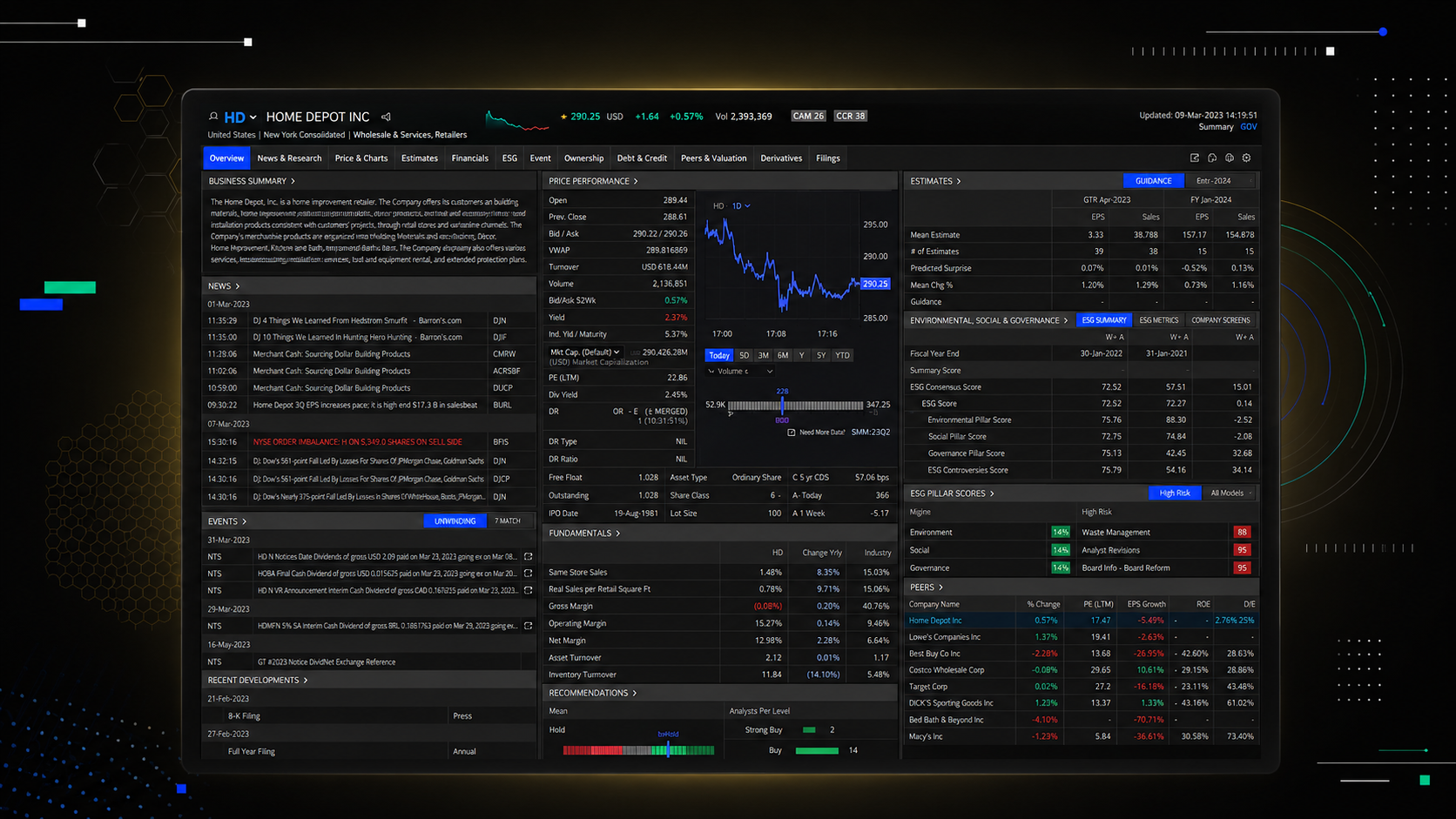Toggle the GUIDANCE button in Estimates
This screenshot has height=819, width=1456.
tap(1153, 181)
